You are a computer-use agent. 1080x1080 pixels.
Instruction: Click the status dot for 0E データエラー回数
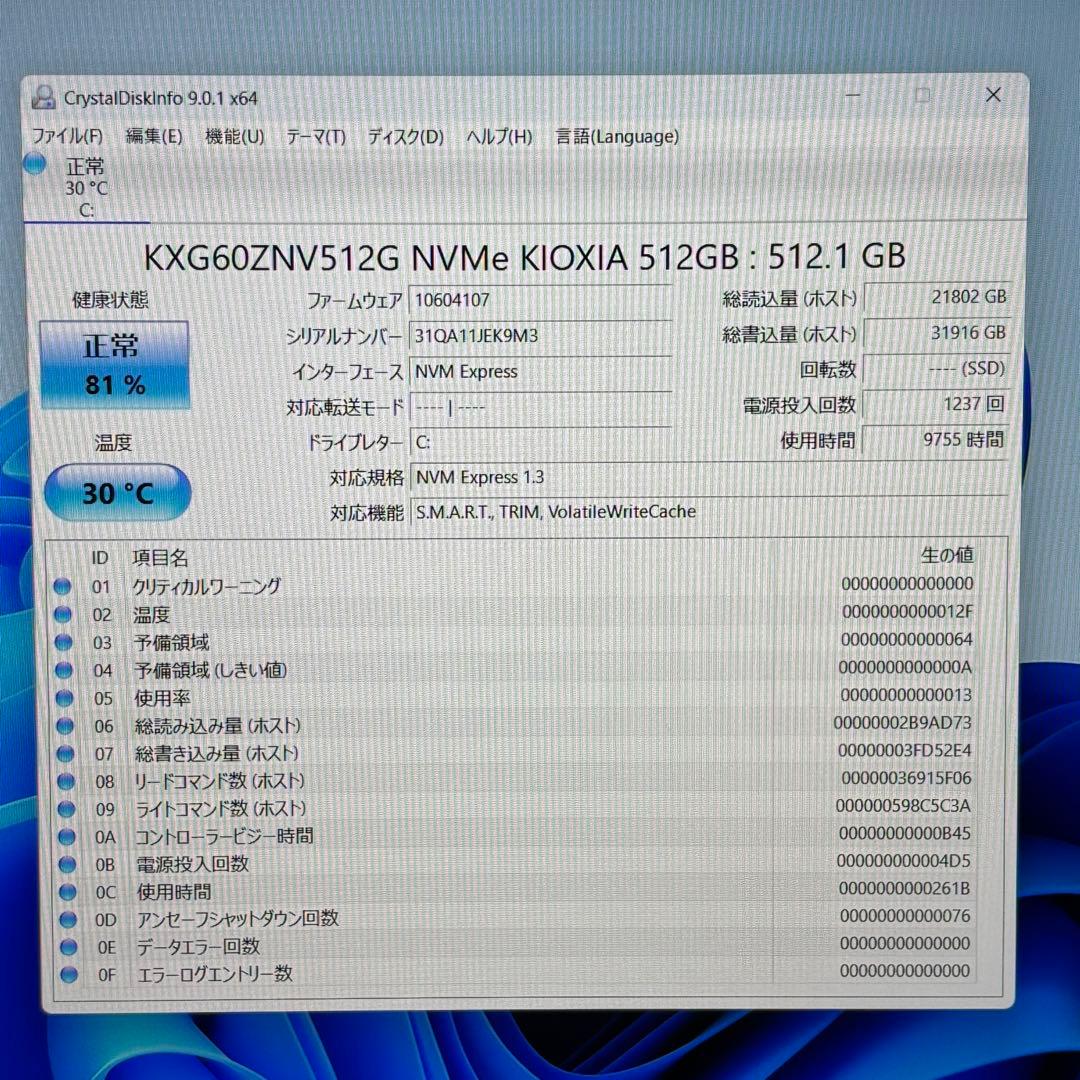click(x=68, y=947)
